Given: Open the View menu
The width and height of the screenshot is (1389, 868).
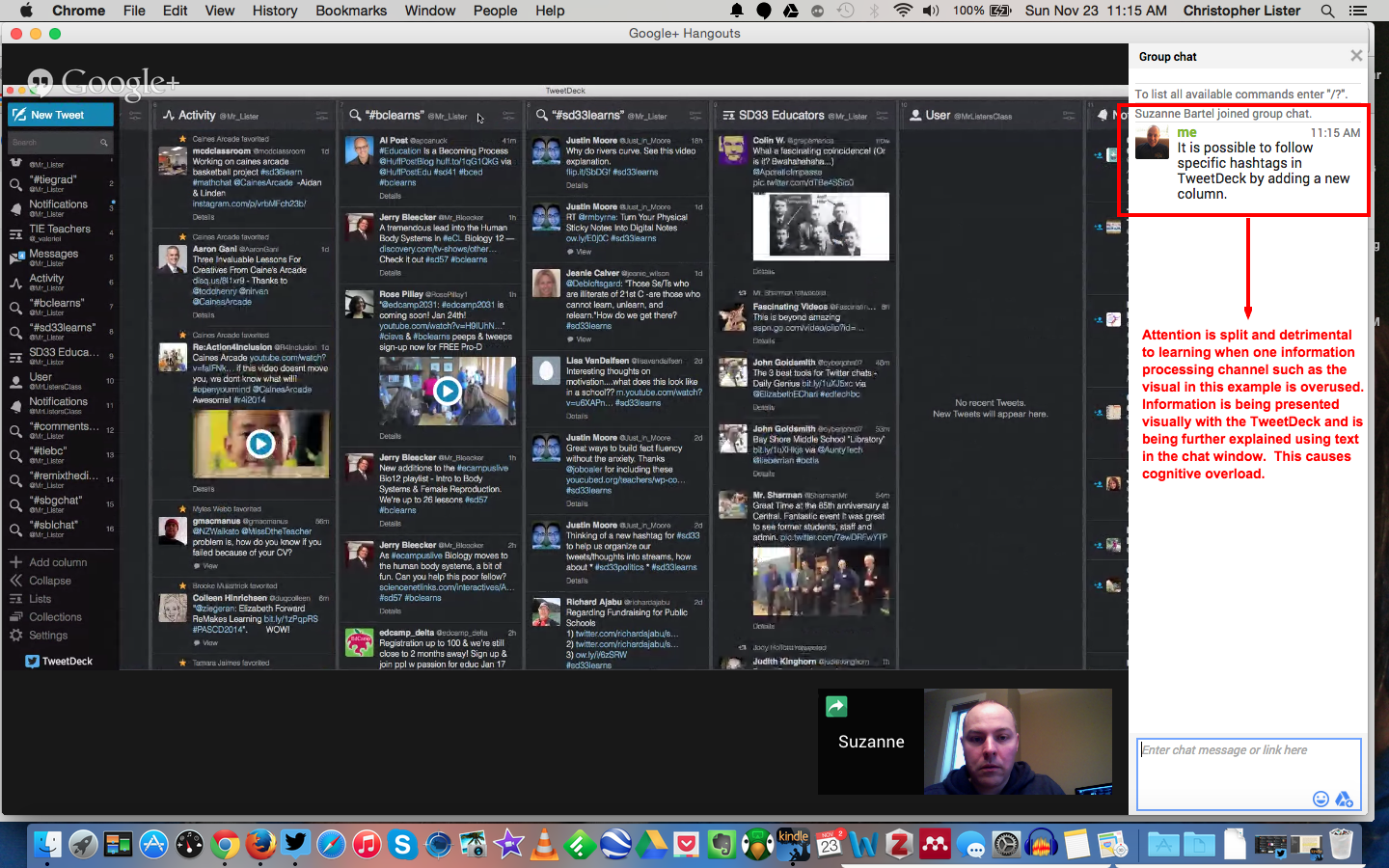Looking at the screenshot, I should tap(220, 11).
